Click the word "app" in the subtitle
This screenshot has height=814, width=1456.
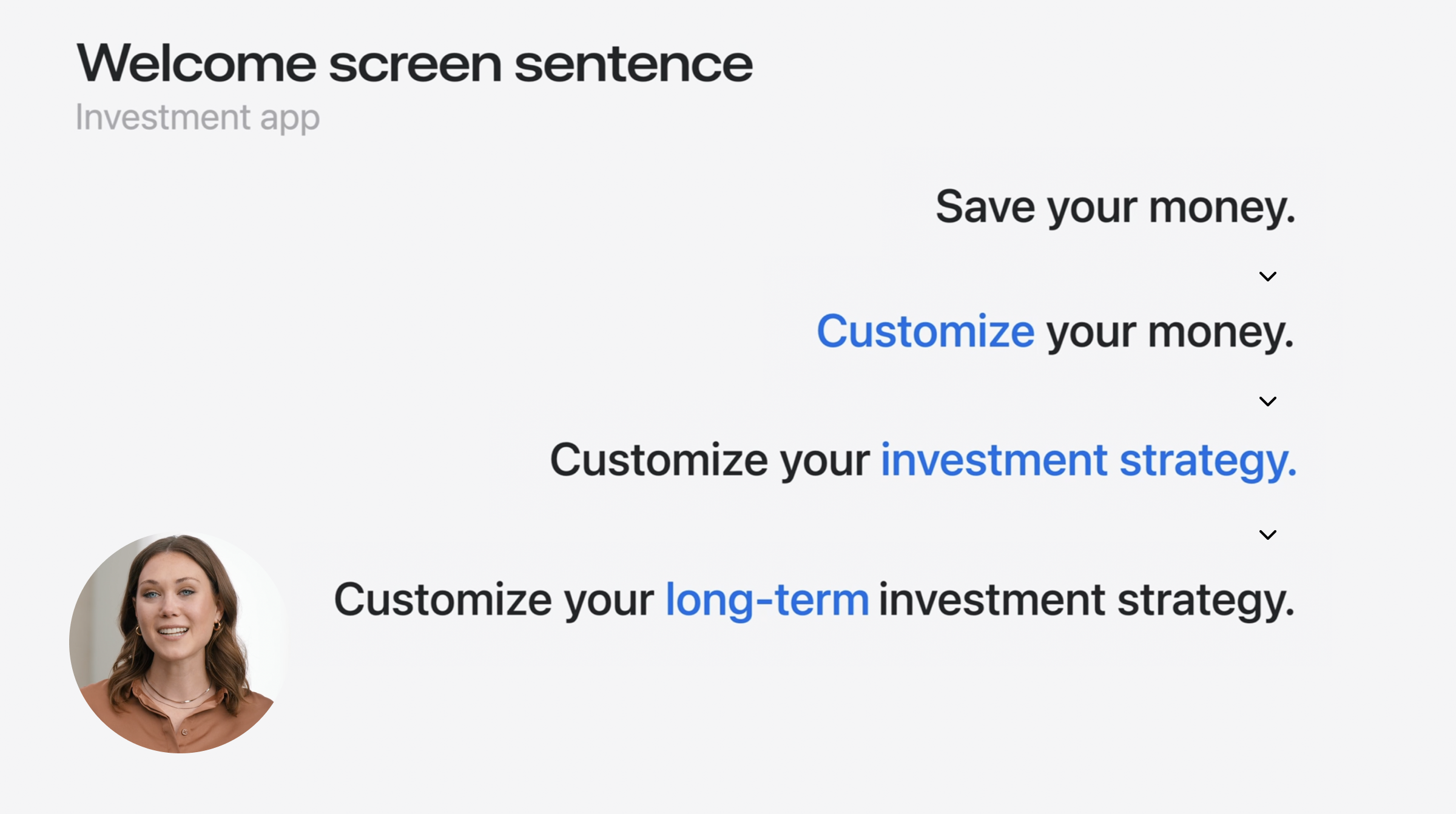[x=289, y=119]
